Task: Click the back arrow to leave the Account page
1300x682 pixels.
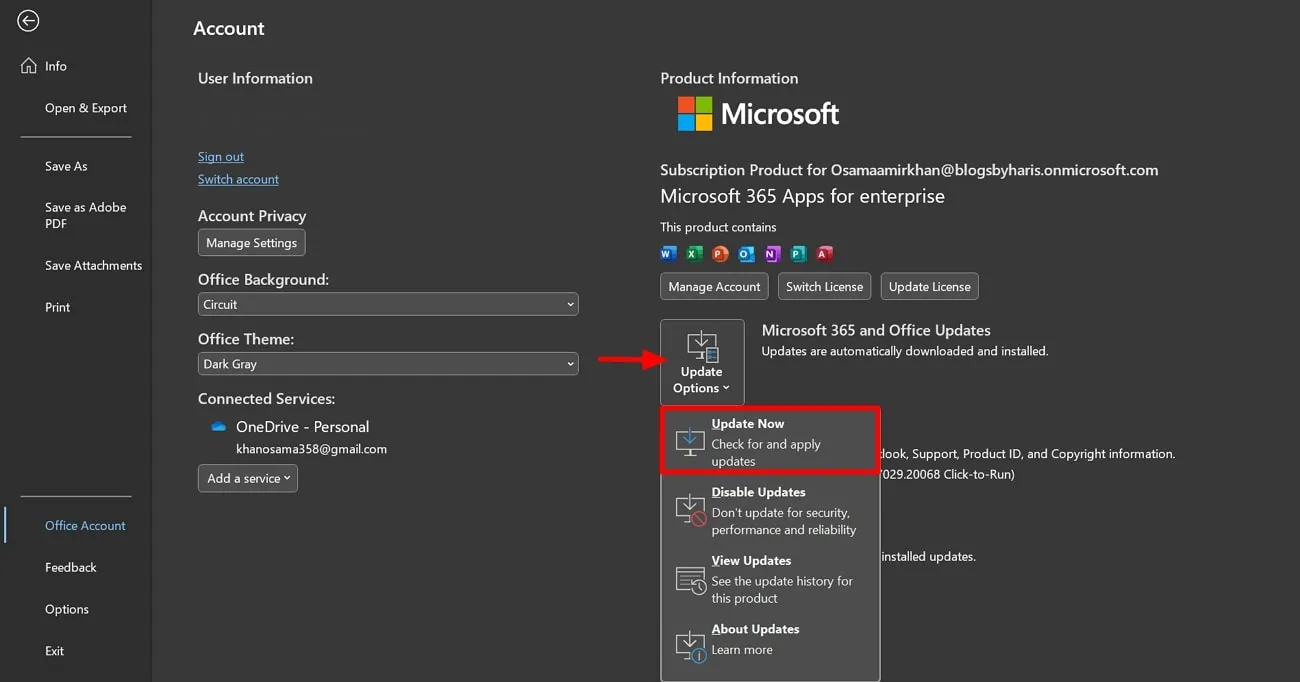Action: [28, 20]
